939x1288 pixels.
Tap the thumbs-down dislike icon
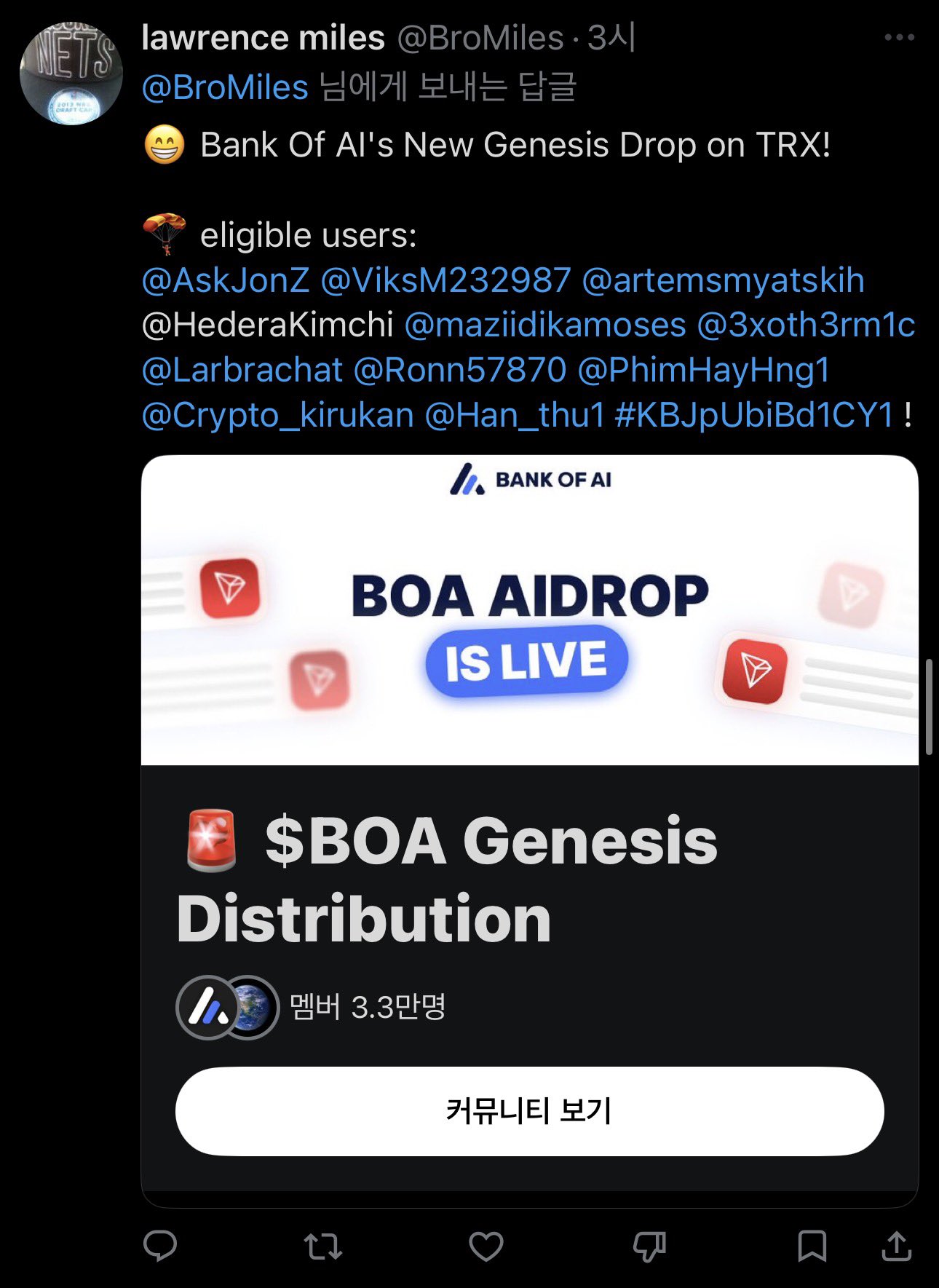pyautogui.click(x=649, y=1246)
